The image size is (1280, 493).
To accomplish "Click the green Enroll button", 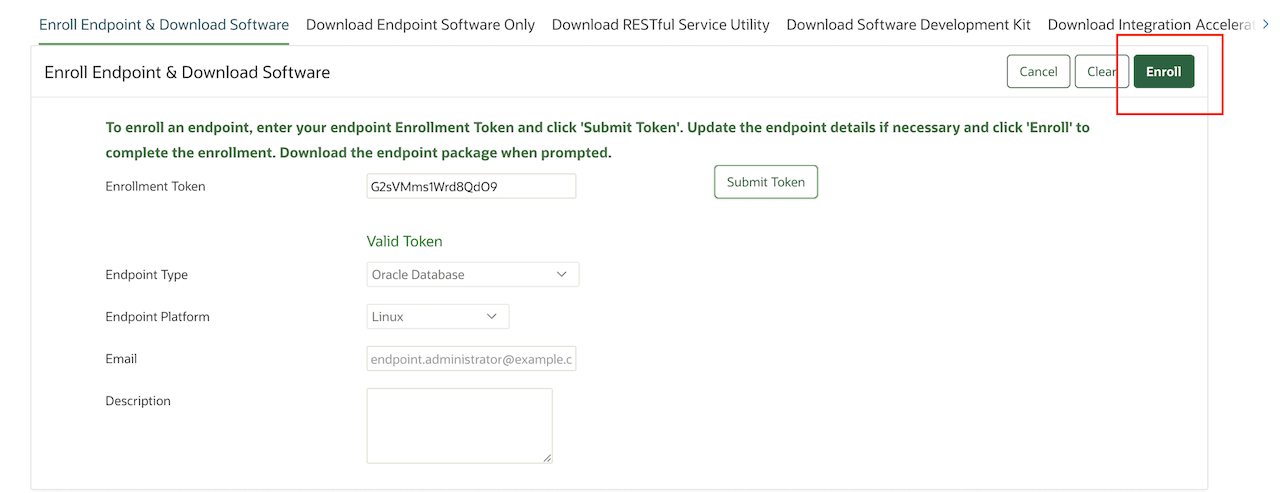I will [x=1164, y=71].
